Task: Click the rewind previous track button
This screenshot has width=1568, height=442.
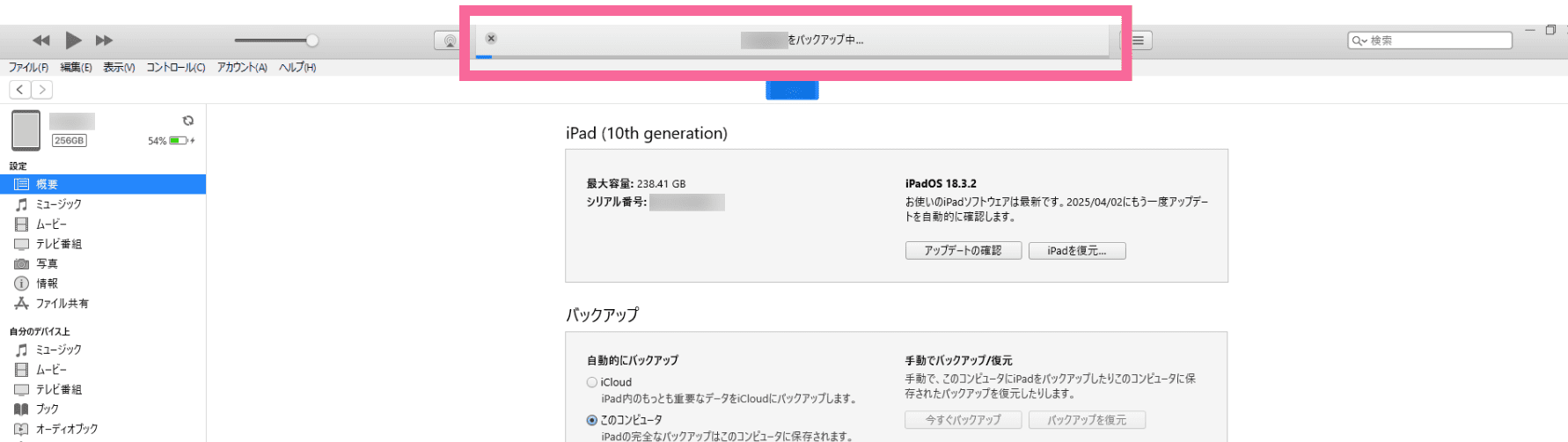Action: click(x=41, y=41)
